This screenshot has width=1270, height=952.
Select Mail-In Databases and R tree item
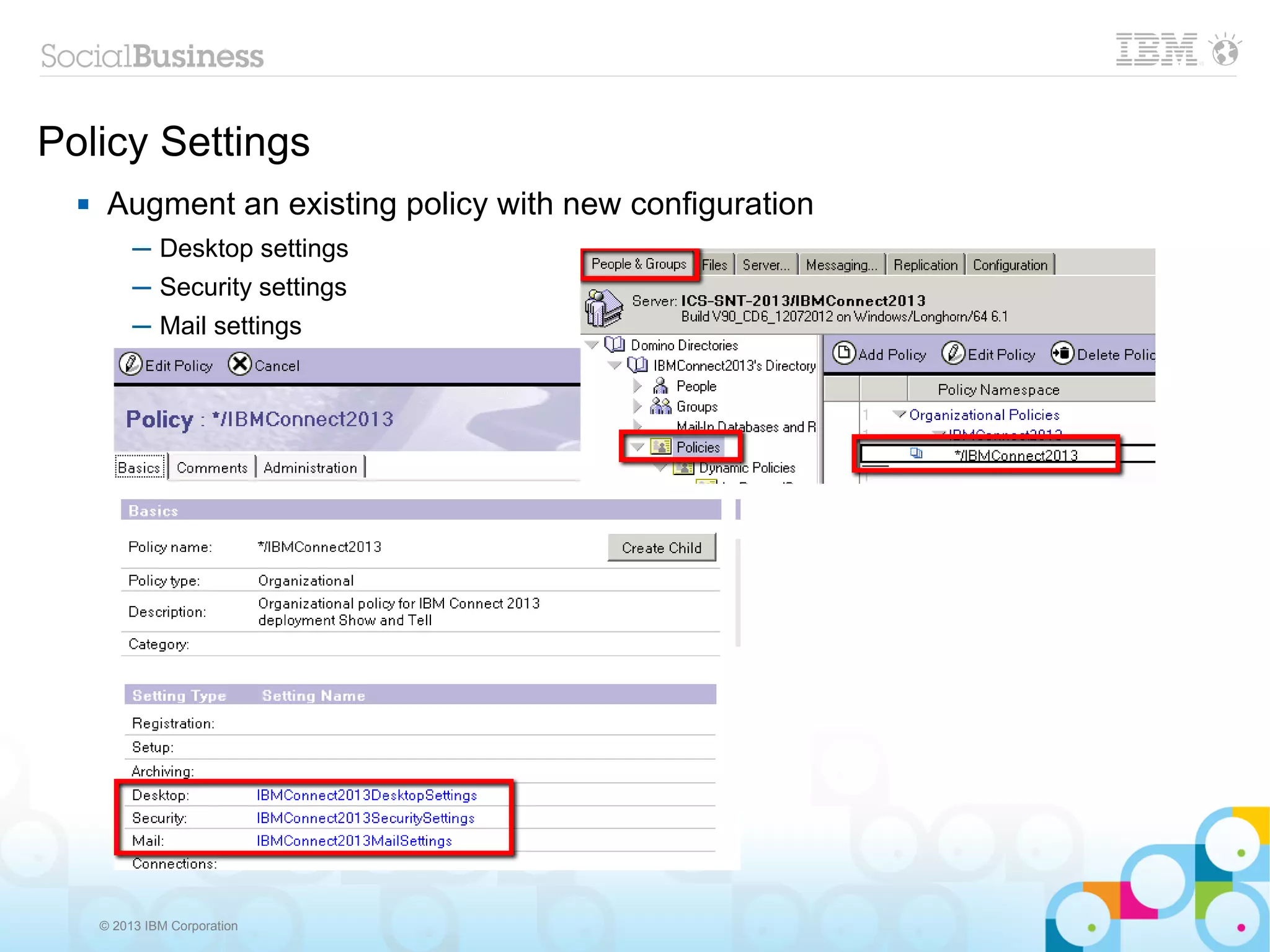[x=746, y=427]
